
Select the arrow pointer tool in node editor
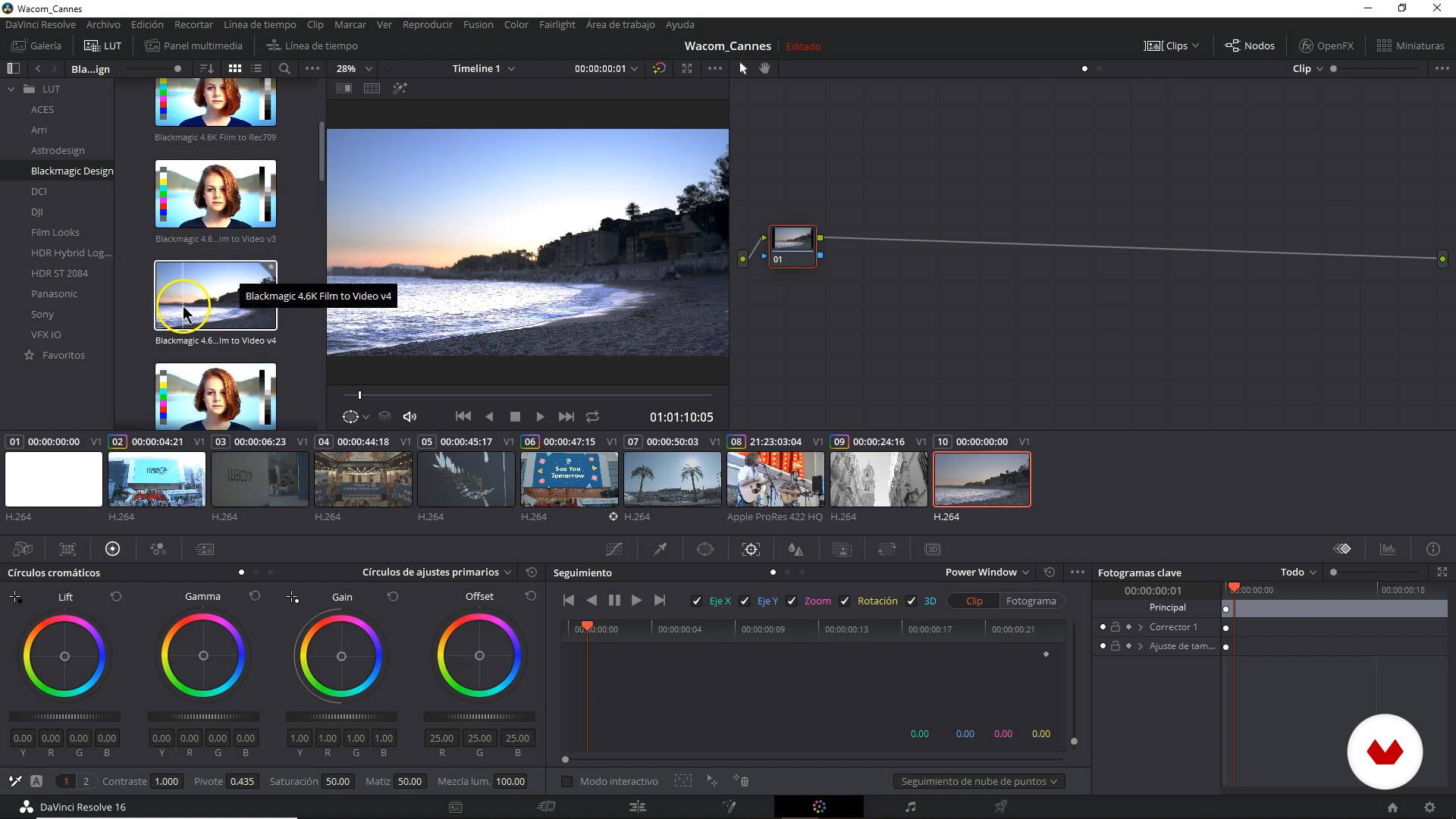pyautogui.click(x=743, y=68)
